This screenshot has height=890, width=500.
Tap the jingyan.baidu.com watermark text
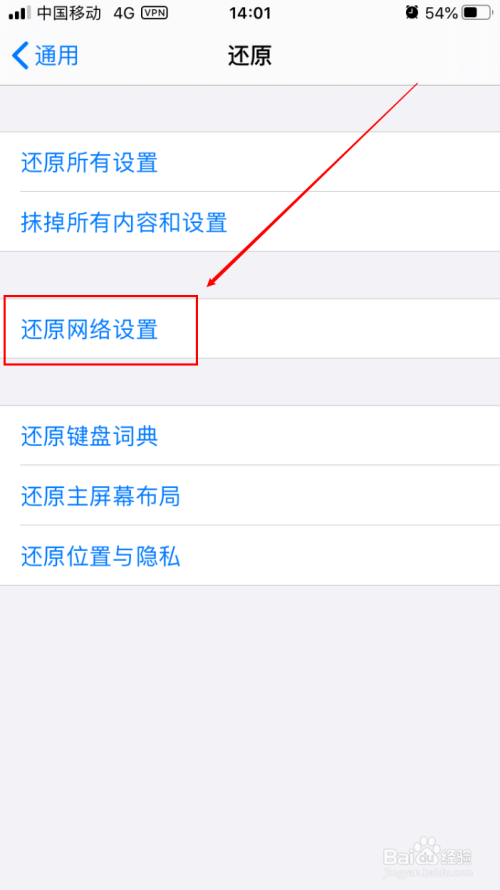426,871
